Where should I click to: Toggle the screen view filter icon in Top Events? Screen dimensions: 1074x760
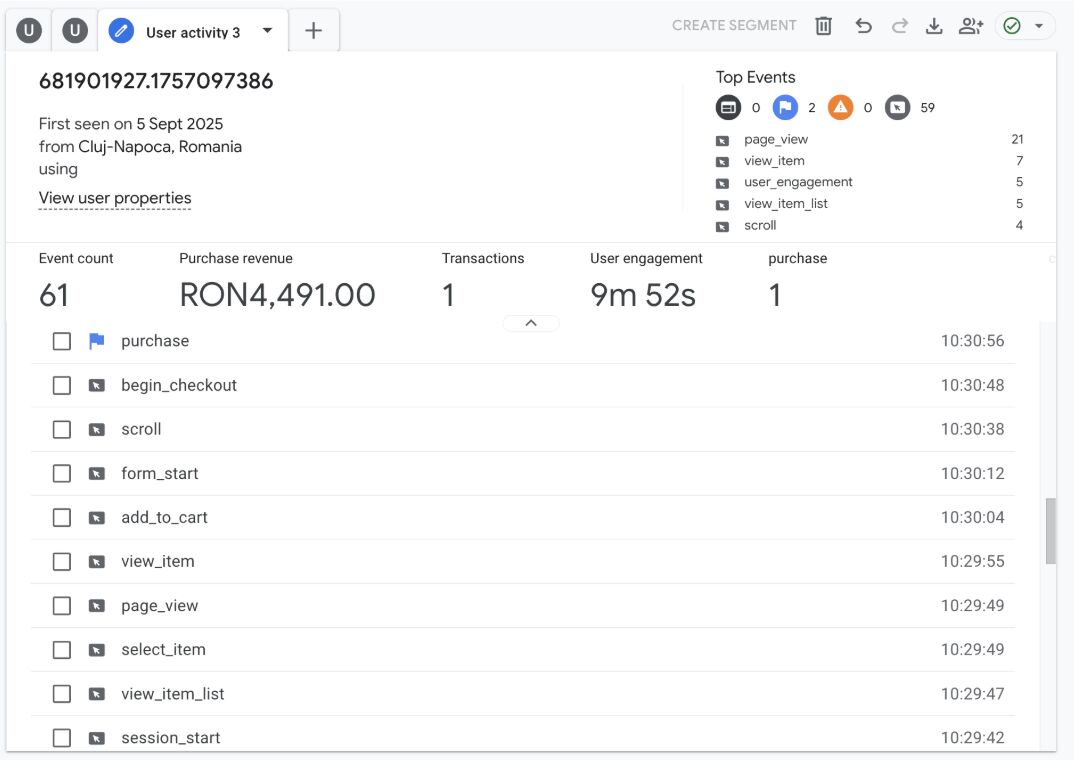point(728,107)
